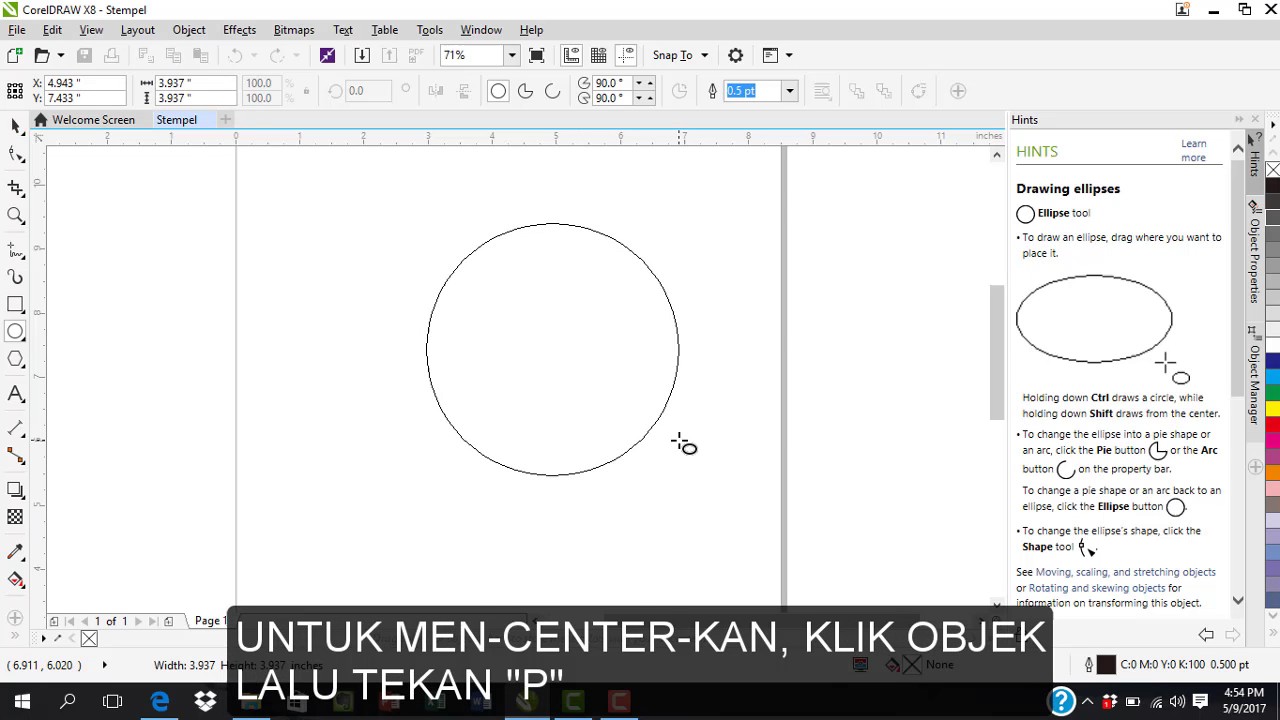
Task: Open Windows Start menu
Action: pos(22,701)
